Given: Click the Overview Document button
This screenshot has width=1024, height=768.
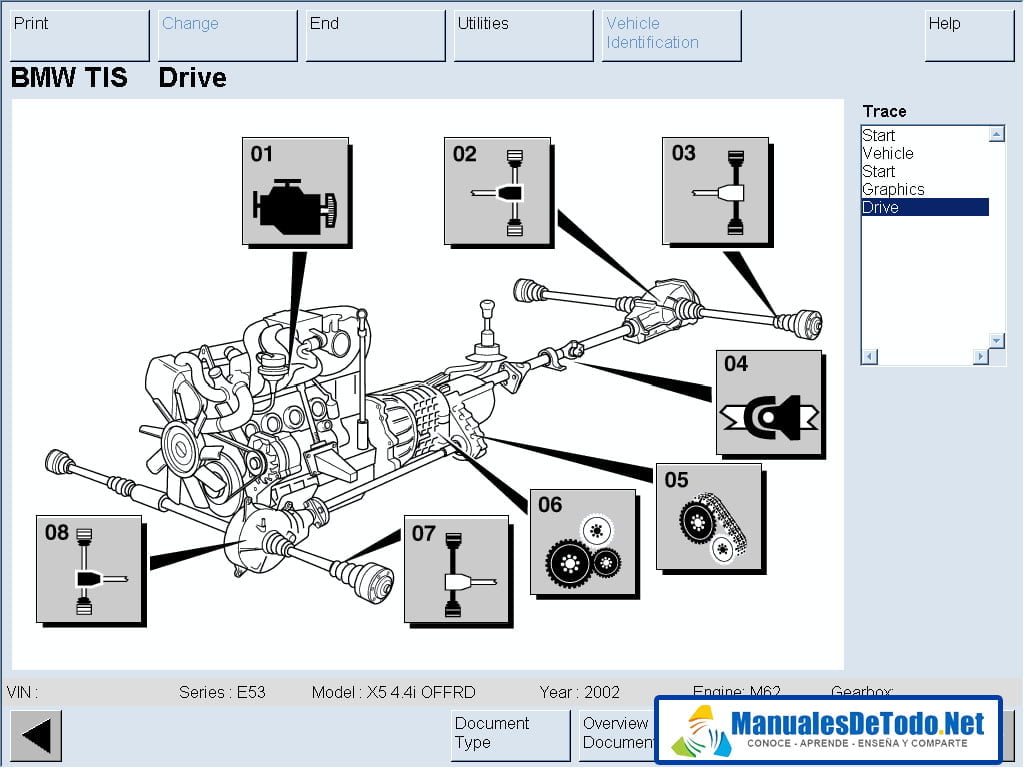Looking at the screenshot, I should pyautogui.click(x=617, y=736).
